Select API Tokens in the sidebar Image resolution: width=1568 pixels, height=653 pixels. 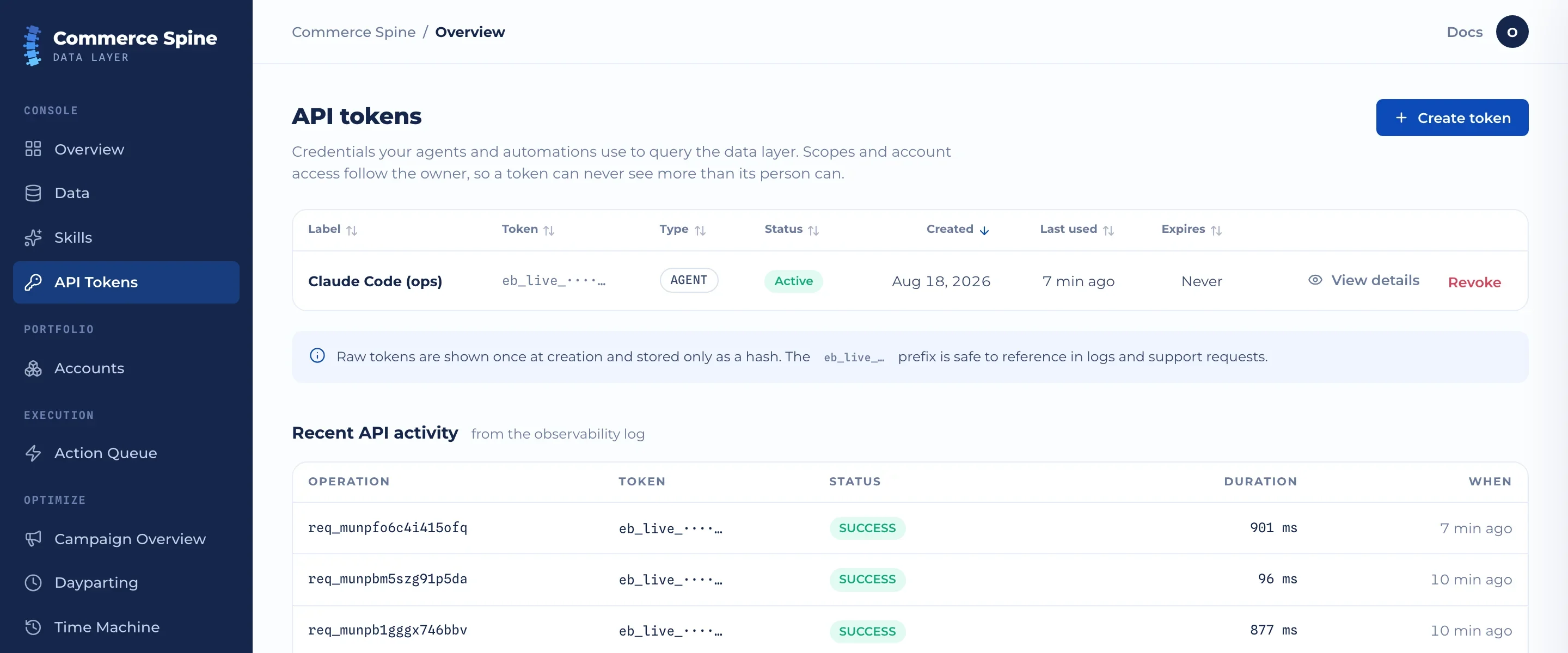[126, 282]
